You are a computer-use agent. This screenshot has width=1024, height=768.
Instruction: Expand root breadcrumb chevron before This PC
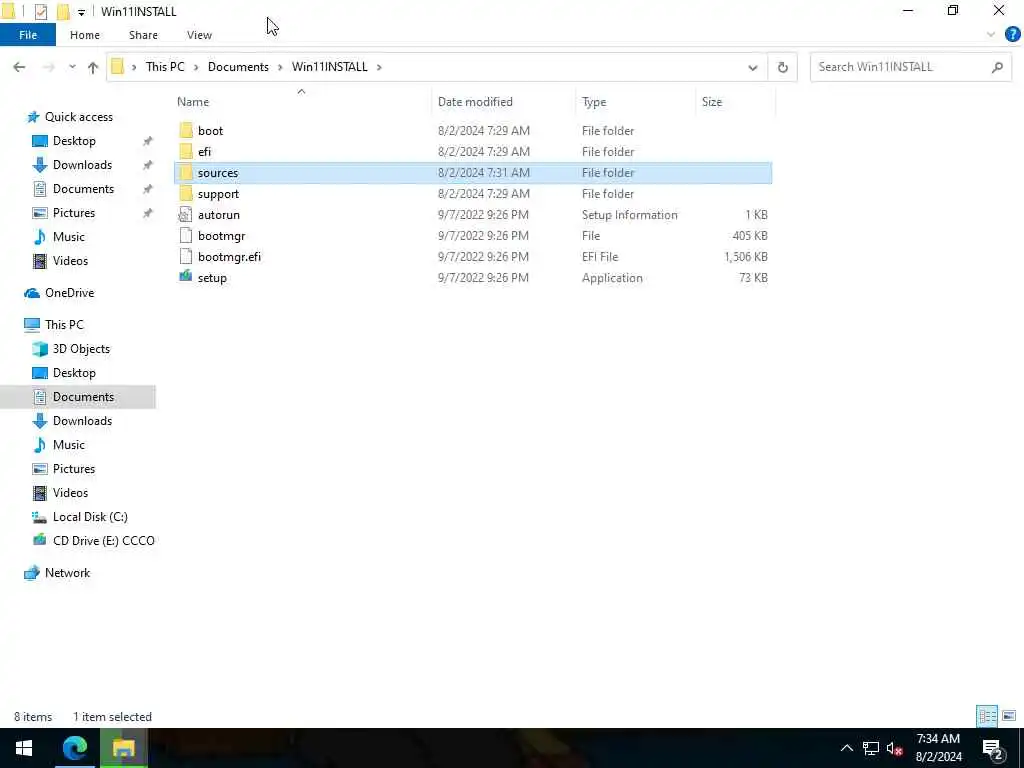(134, 67)
